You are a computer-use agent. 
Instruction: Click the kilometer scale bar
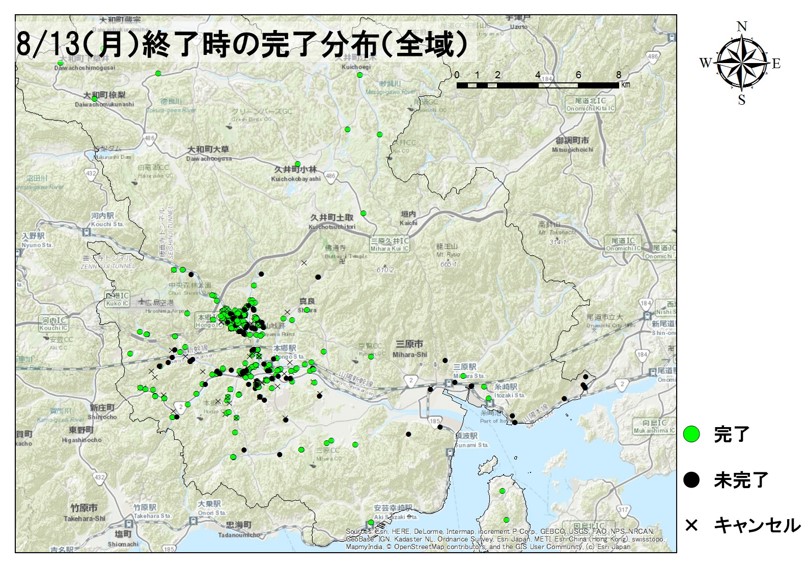point(539,85)
